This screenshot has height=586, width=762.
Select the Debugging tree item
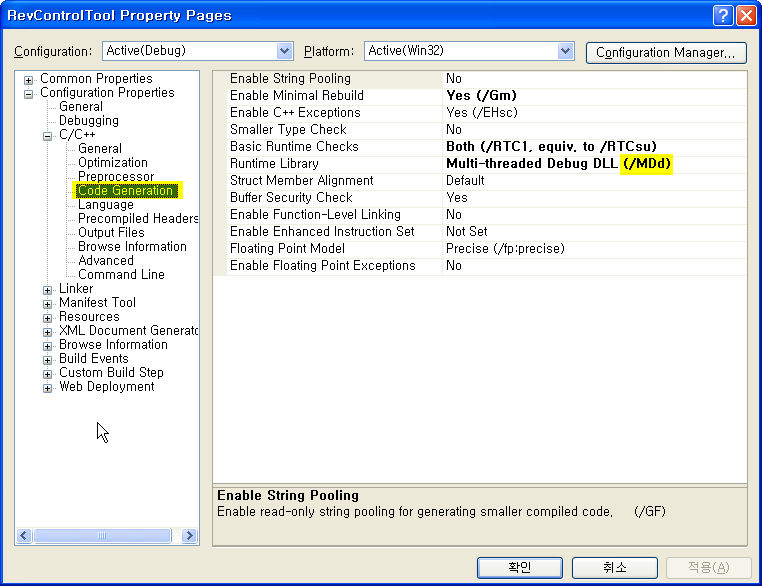[88, 121]
